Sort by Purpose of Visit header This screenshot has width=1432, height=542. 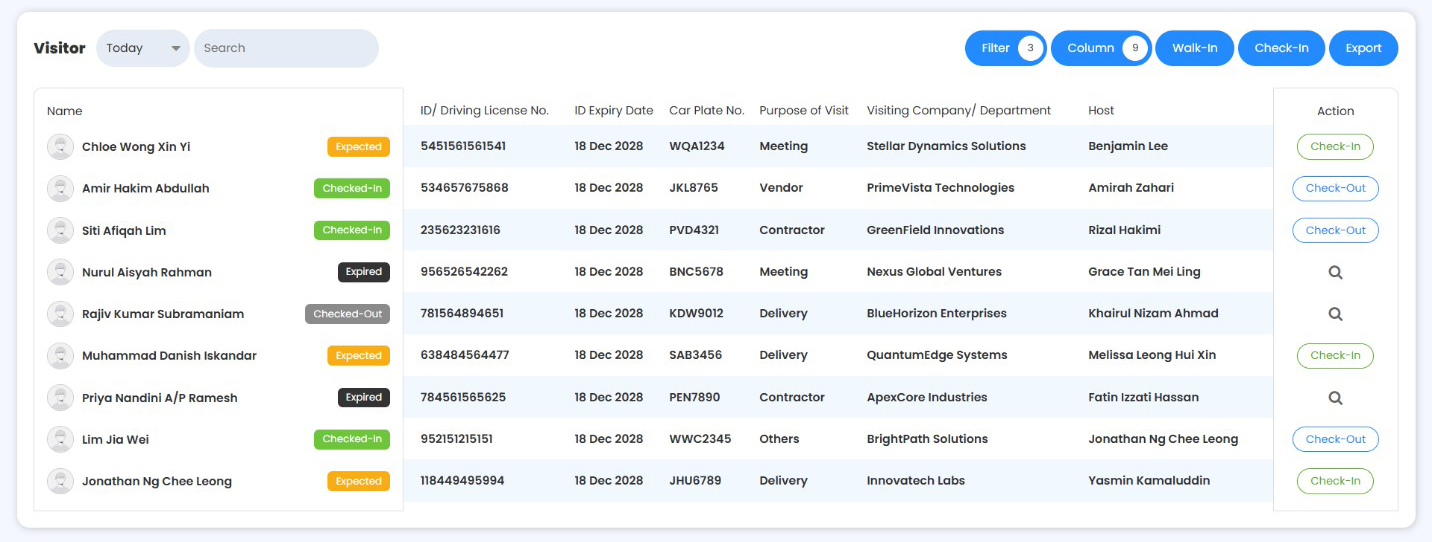(x=804, y=111)
